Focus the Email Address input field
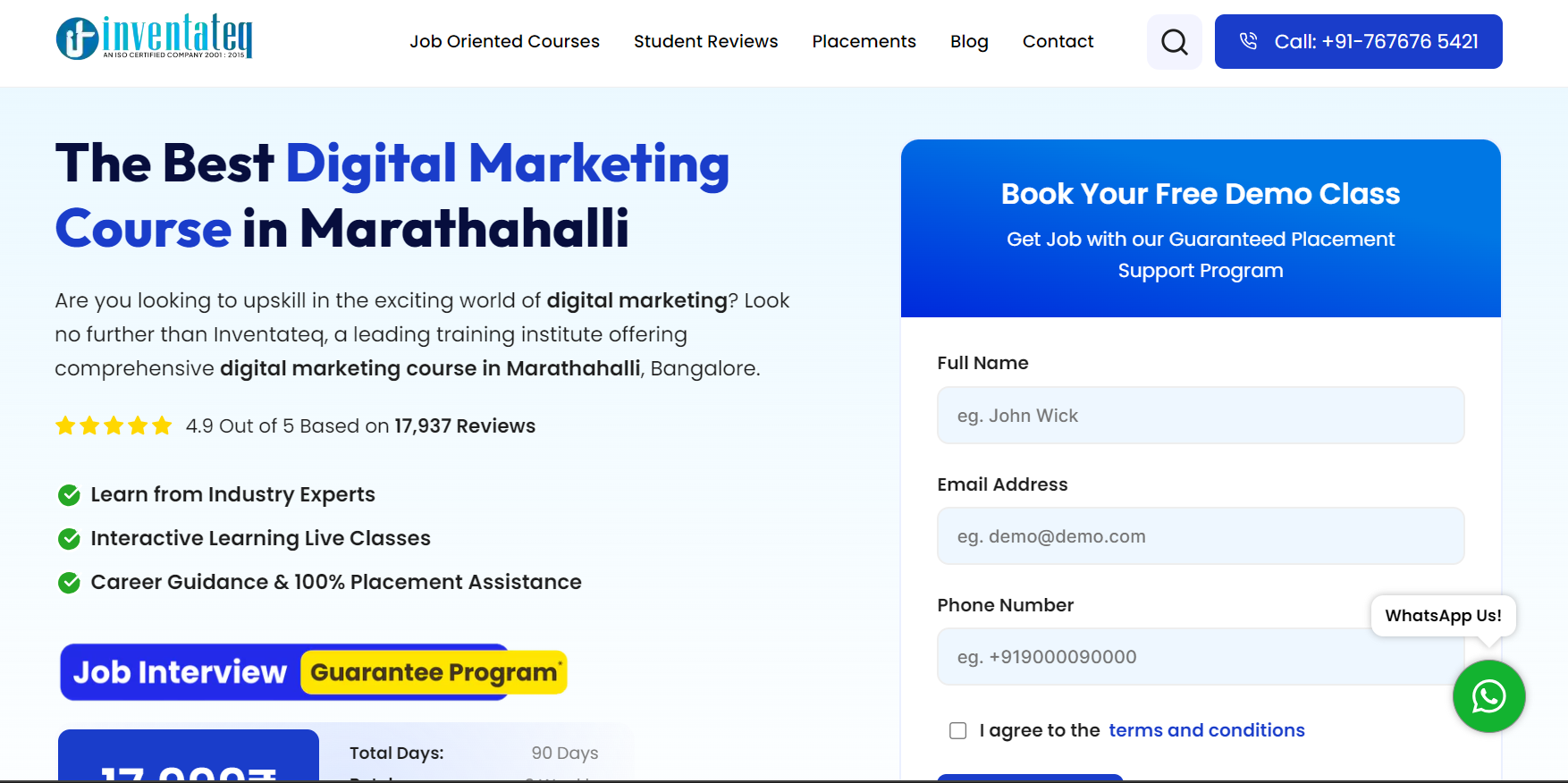 coord(1201,536)
